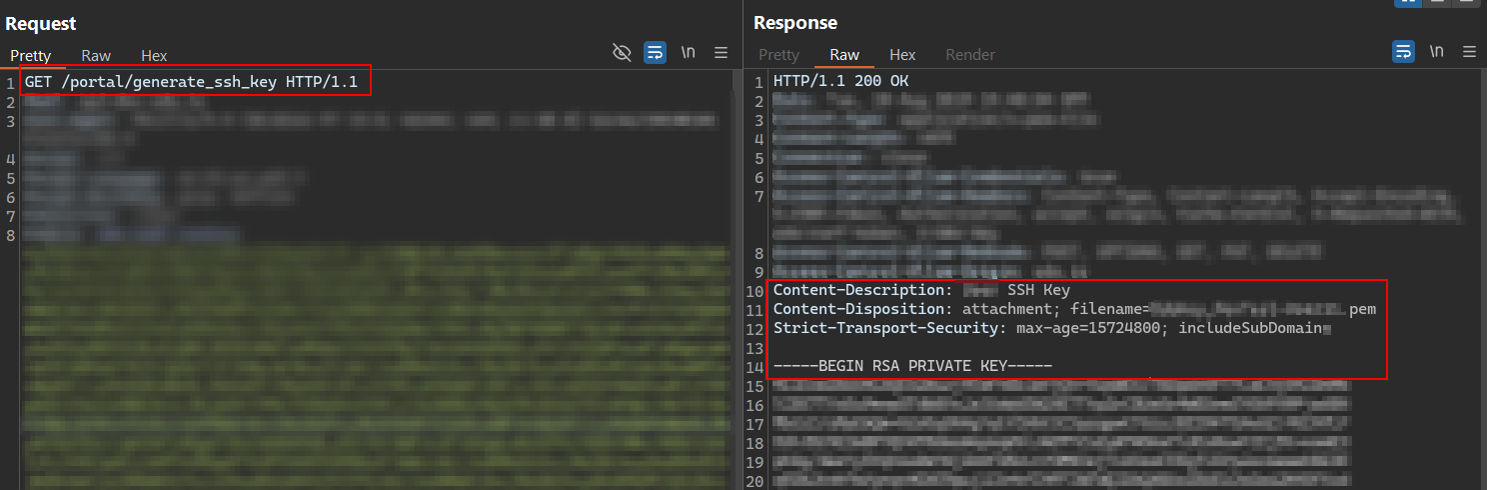Image resolution: width=1487 pixels, height=490 pixels.
Task: Open the Request panel hamburger menu
Action: [721, 52]
